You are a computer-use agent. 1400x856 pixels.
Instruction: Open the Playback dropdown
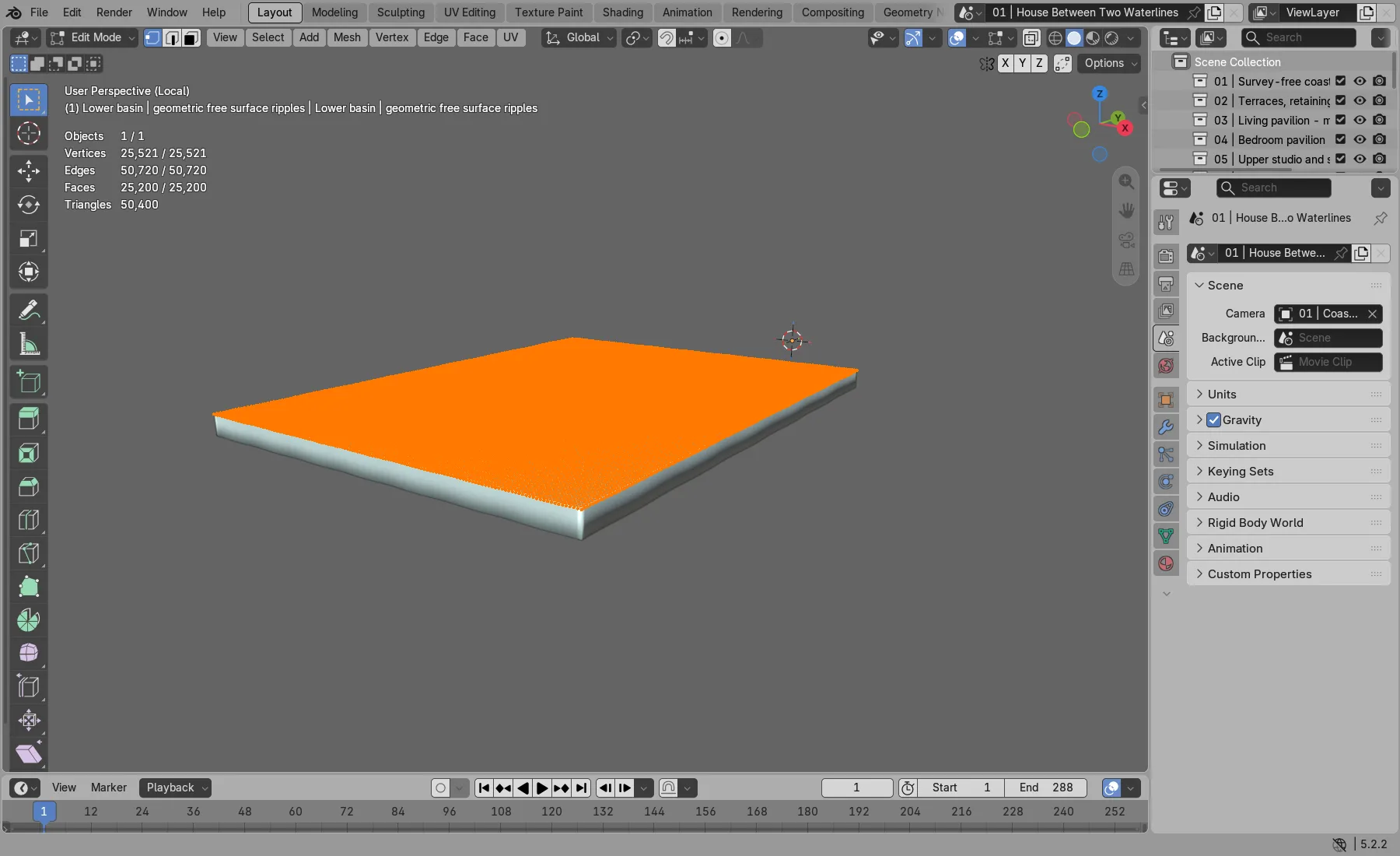click(176, 788)
